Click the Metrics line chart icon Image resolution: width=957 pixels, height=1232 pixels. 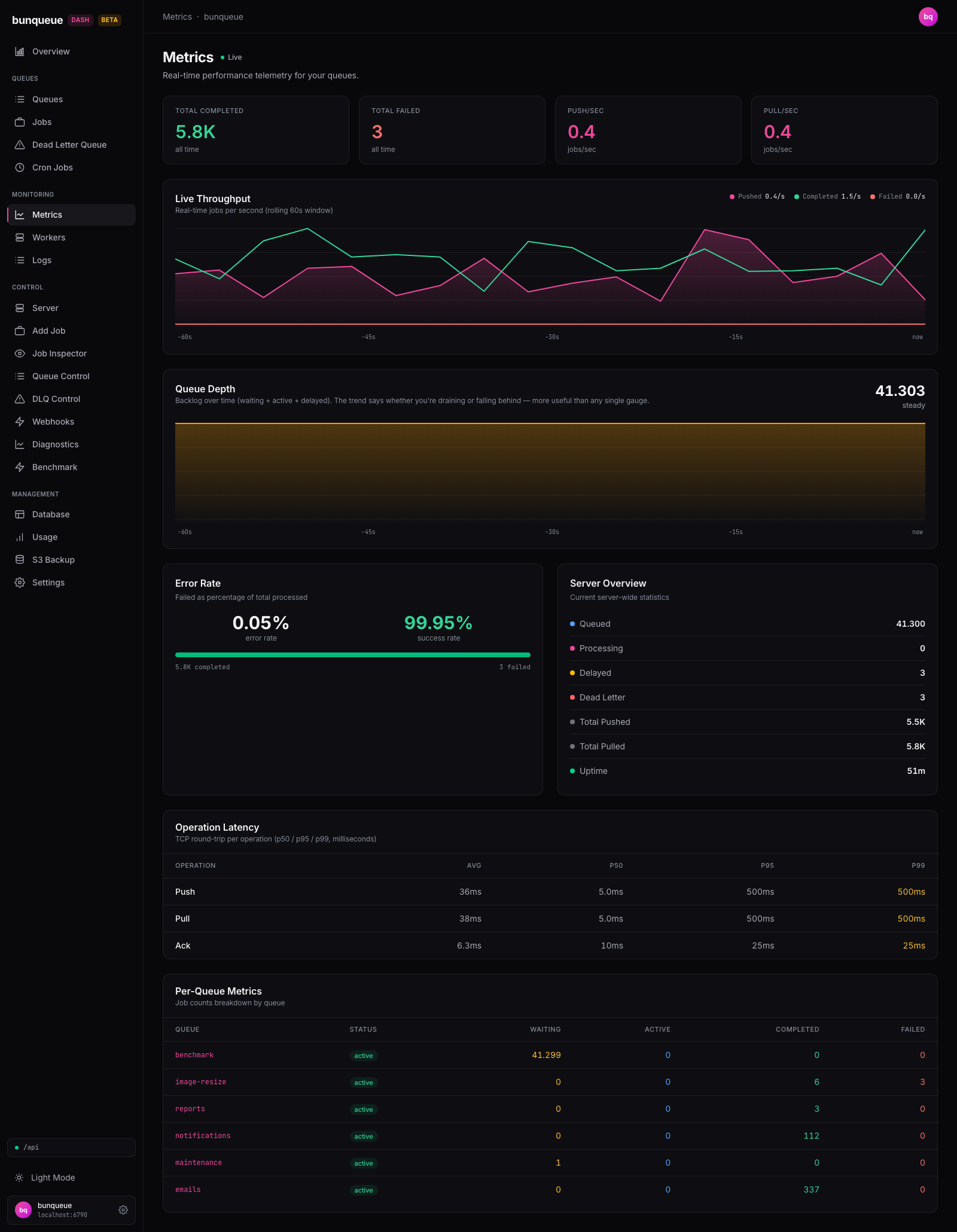20,215
